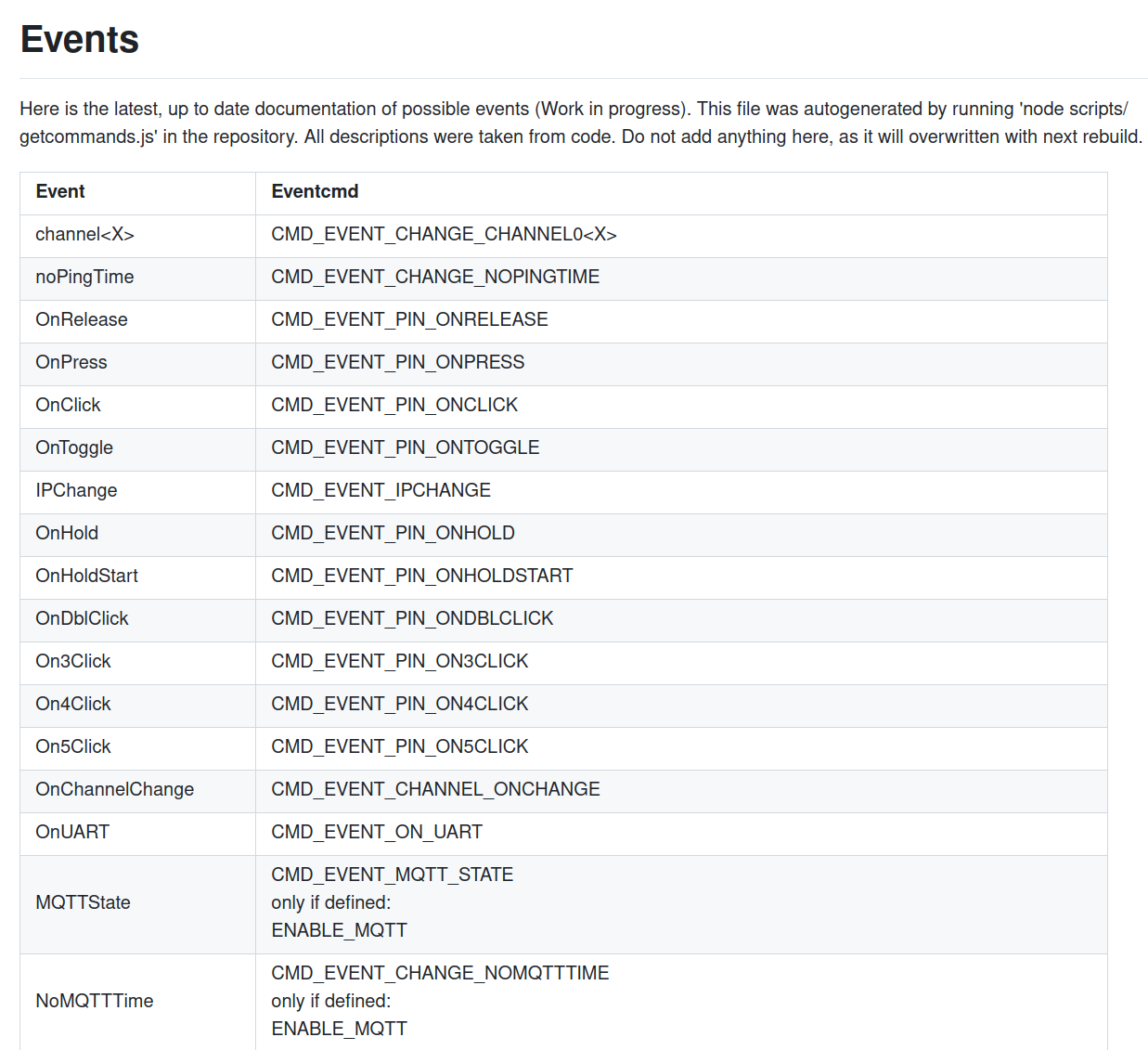The width and height of the screenshot is (1148, 1050).
Task: Select the channel<X> event cell
Action: [84, 234]
